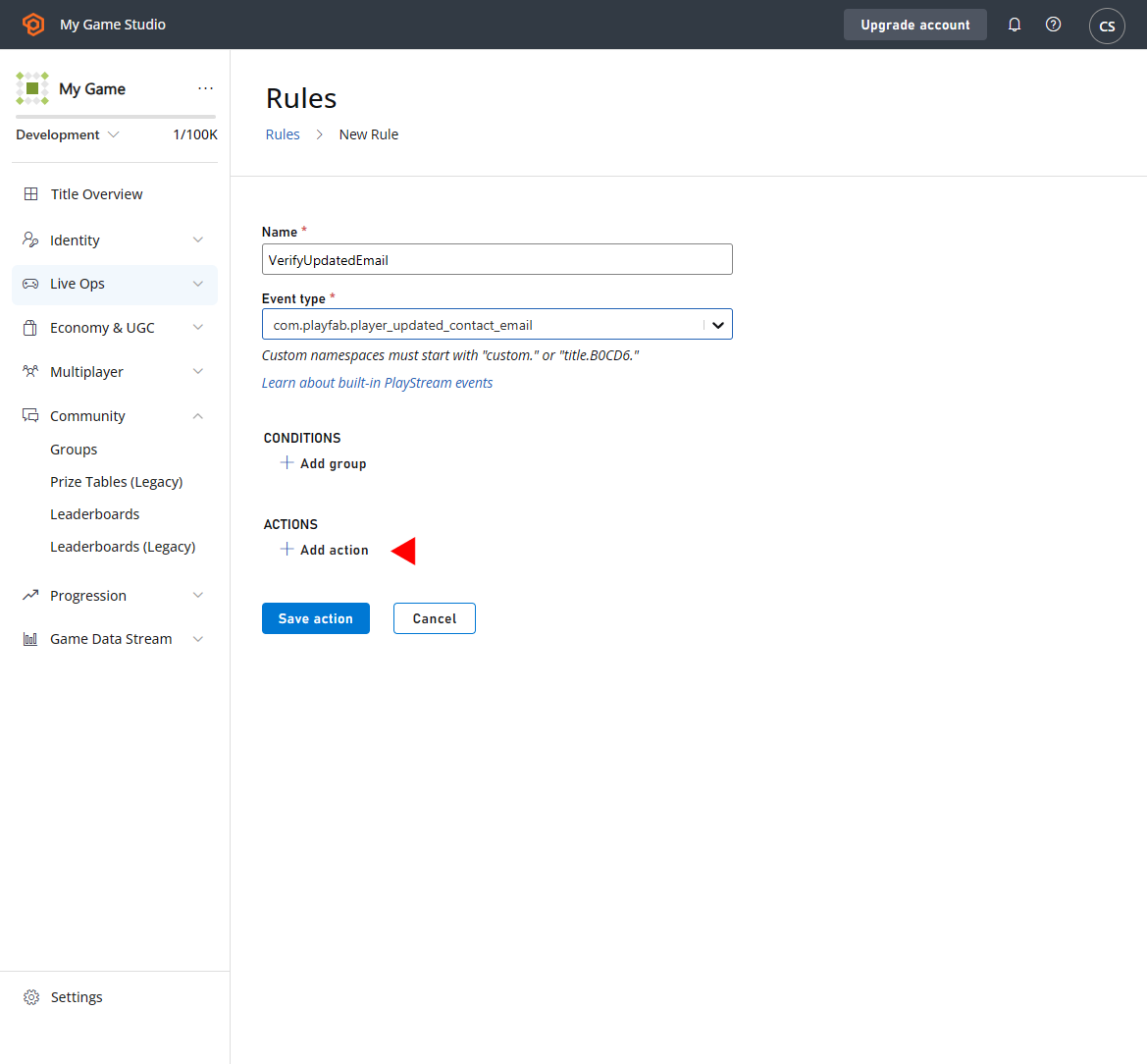Image resolution: width=1147 pixels, height=1064 pixels.
Task: Click the plus icon beside Add action
Action: [287, 549]
